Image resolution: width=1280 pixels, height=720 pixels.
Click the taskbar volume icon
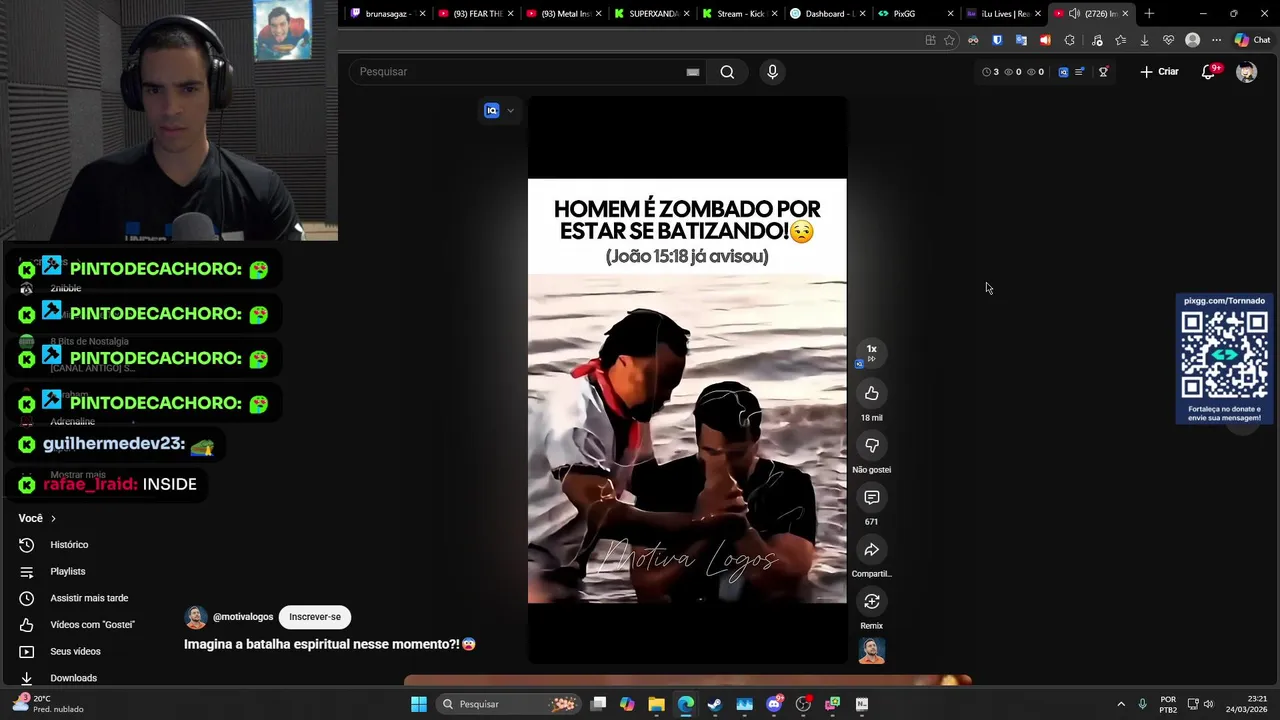1208,704
